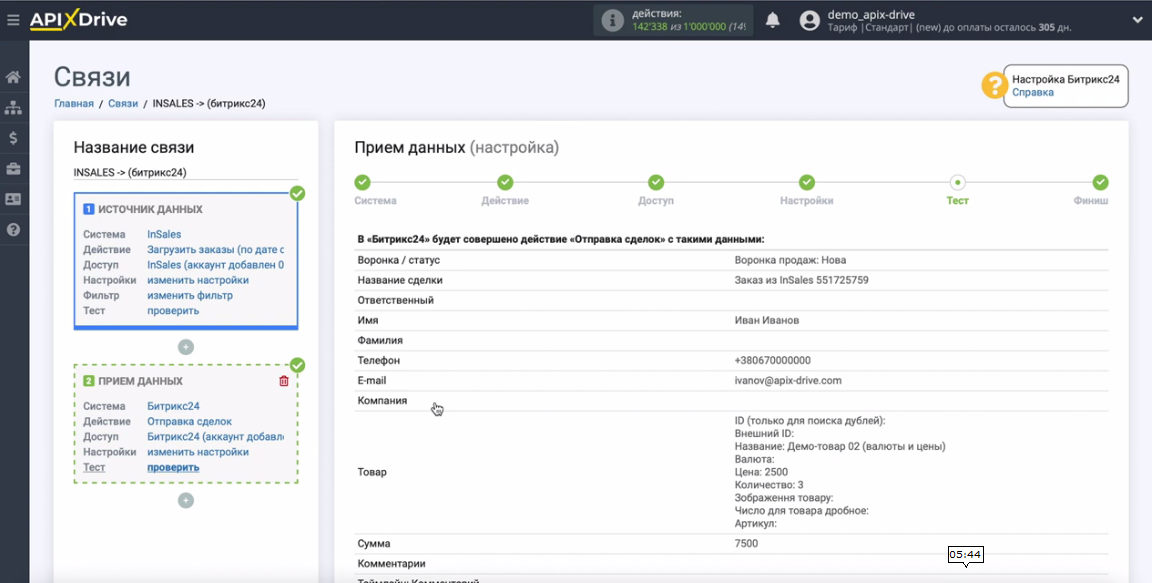Open the InSales system link
1152x583 pixels.
(164, 234)
